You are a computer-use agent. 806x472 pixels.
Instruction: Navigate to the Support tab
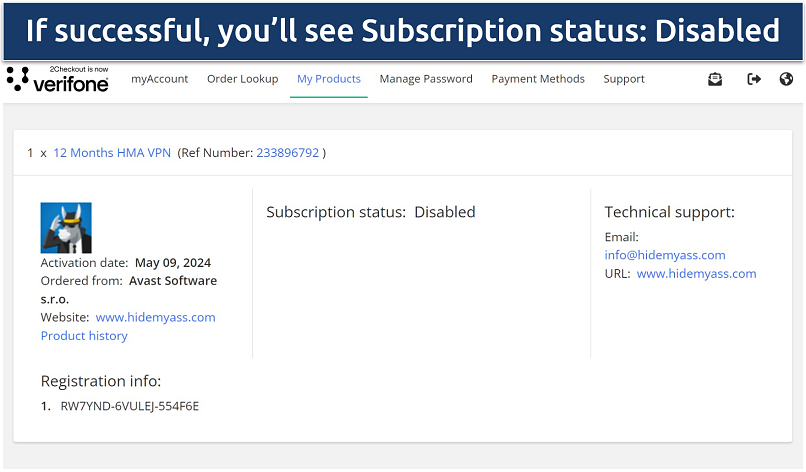tap(624, 79)
